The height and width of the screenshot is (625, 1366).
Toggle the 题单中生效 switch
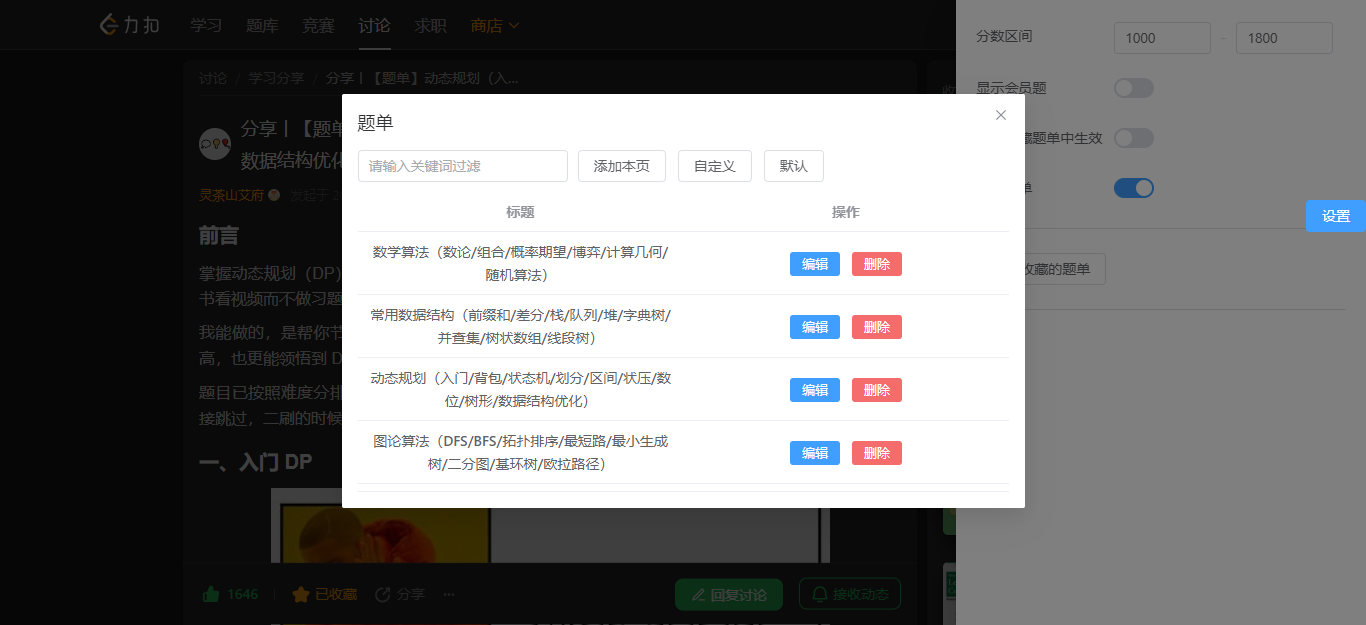point(1134,138)
